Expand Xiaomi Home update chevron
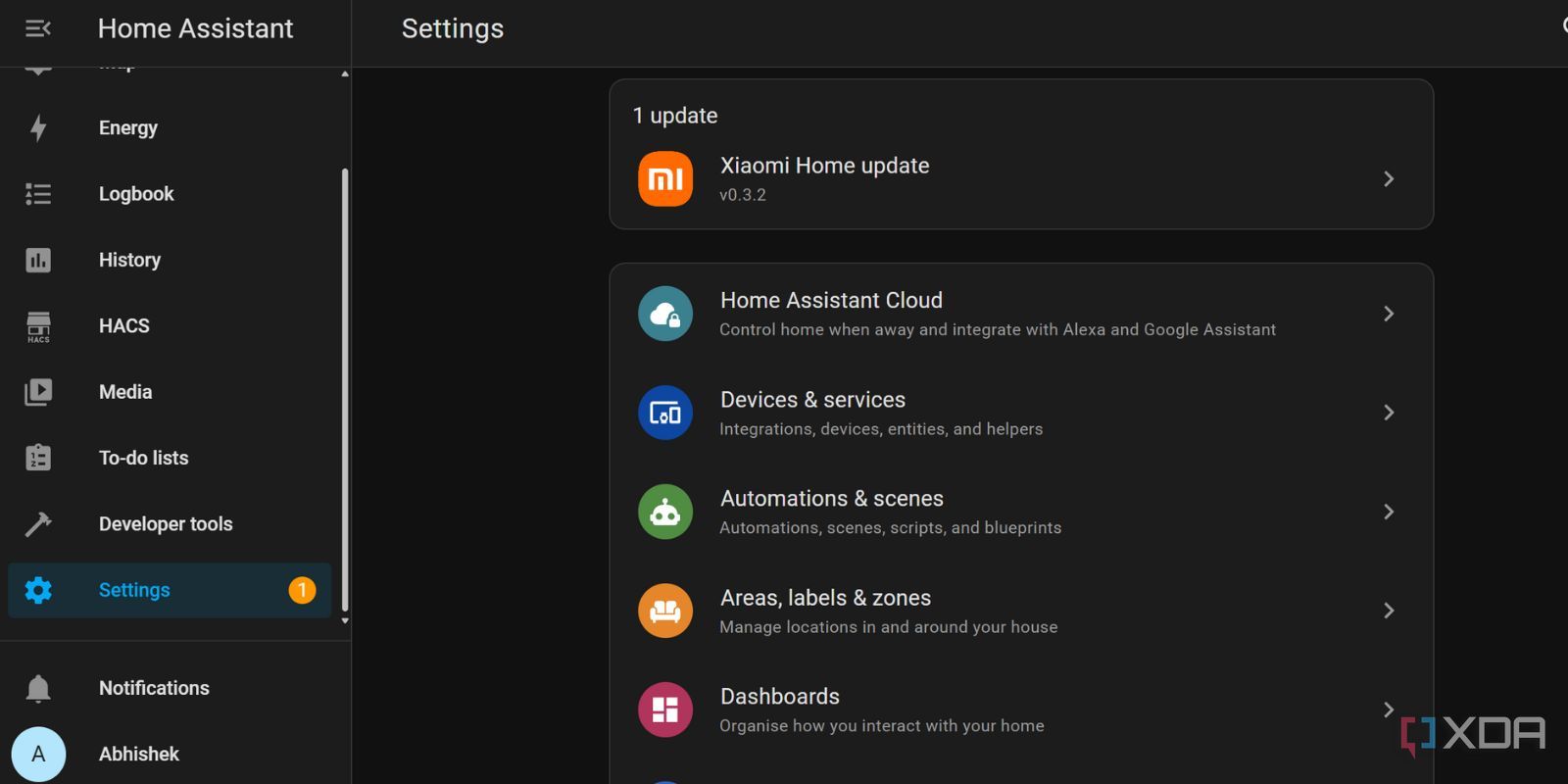This screenshot has height=784, width=1568. (x=1389, y=178)
